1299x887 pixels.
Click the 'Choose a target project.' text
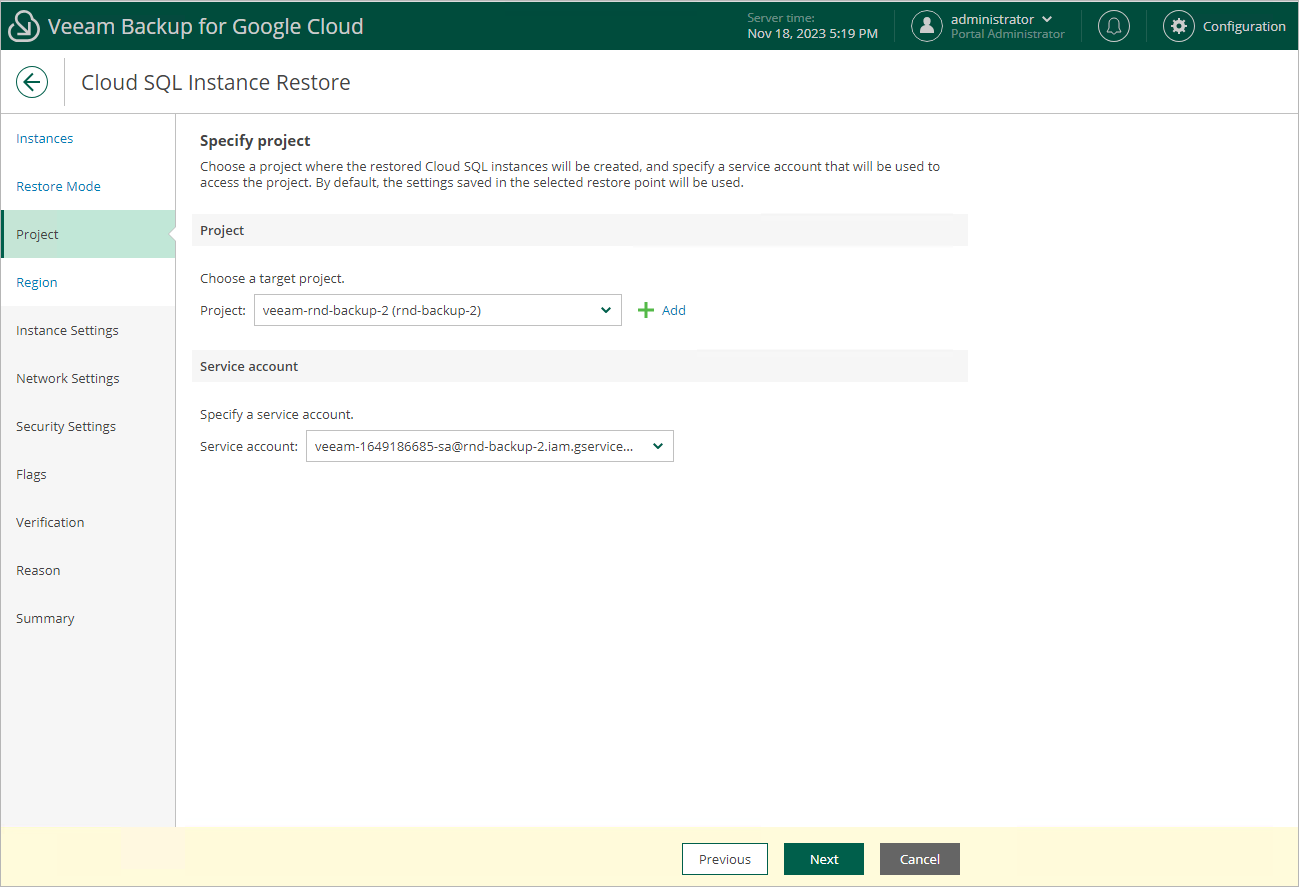272,278
